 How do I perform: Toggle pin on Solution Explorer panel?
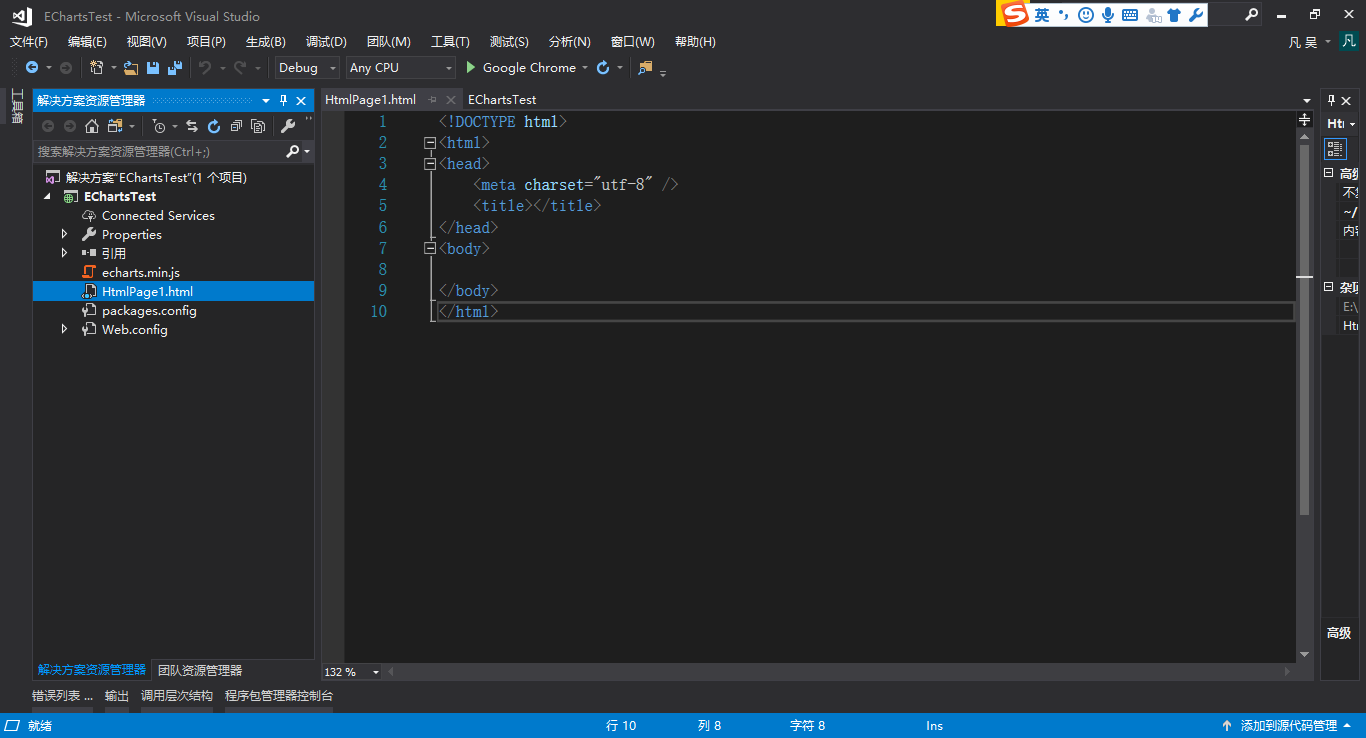pos(283,101)
